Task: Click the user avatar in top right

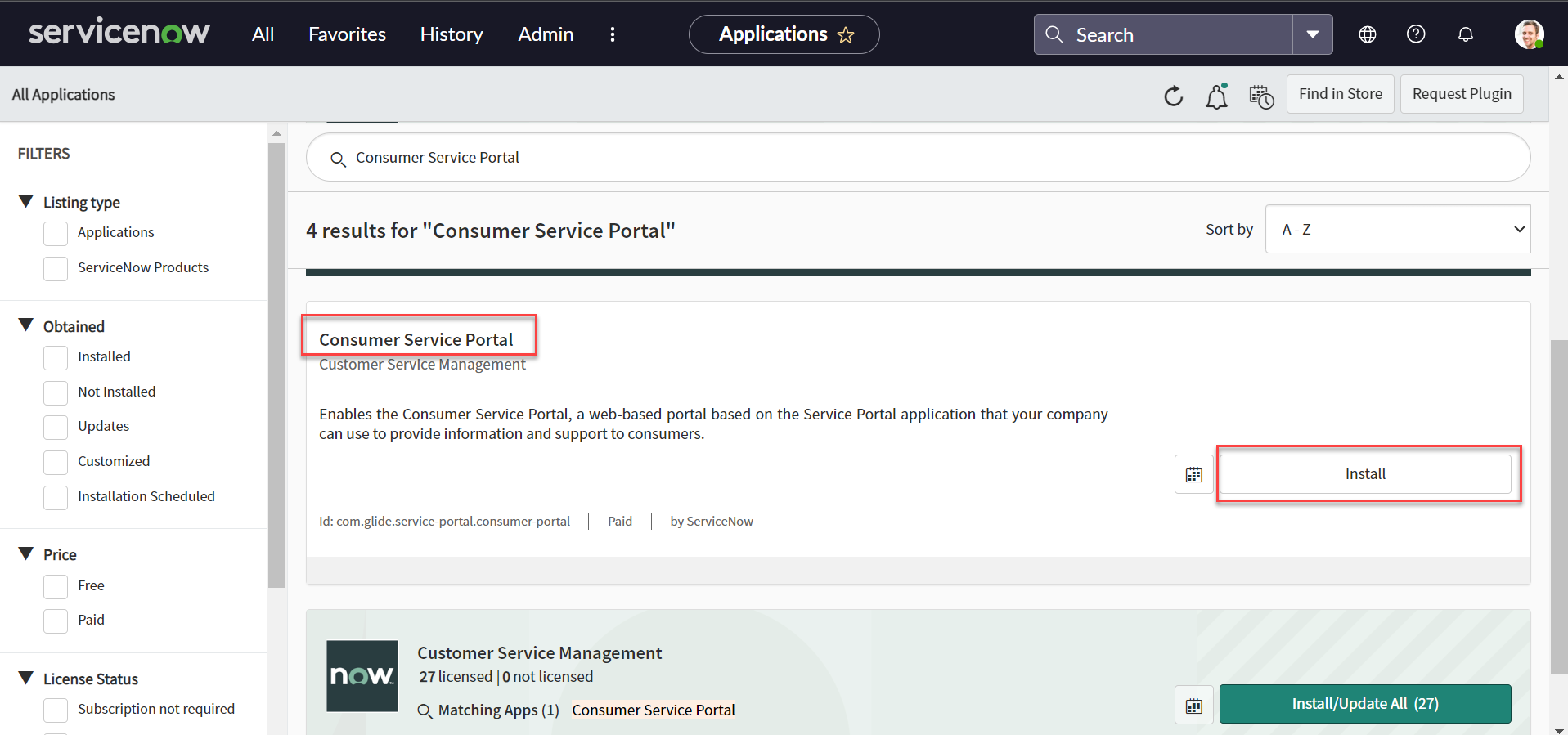Action: pos(1527,34)
